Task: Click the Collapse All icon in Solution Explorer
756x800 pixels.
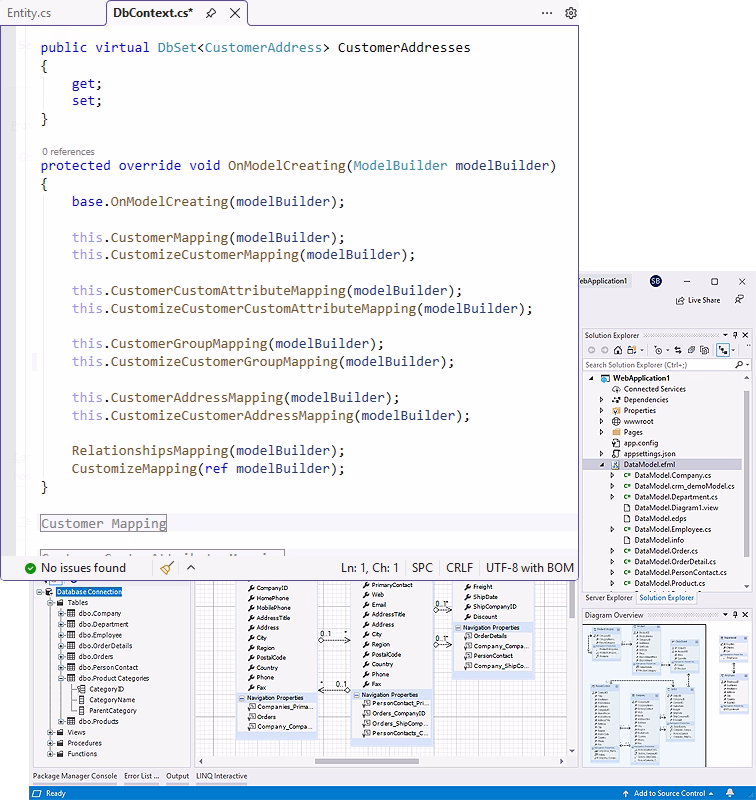Action: click(691, 350)
